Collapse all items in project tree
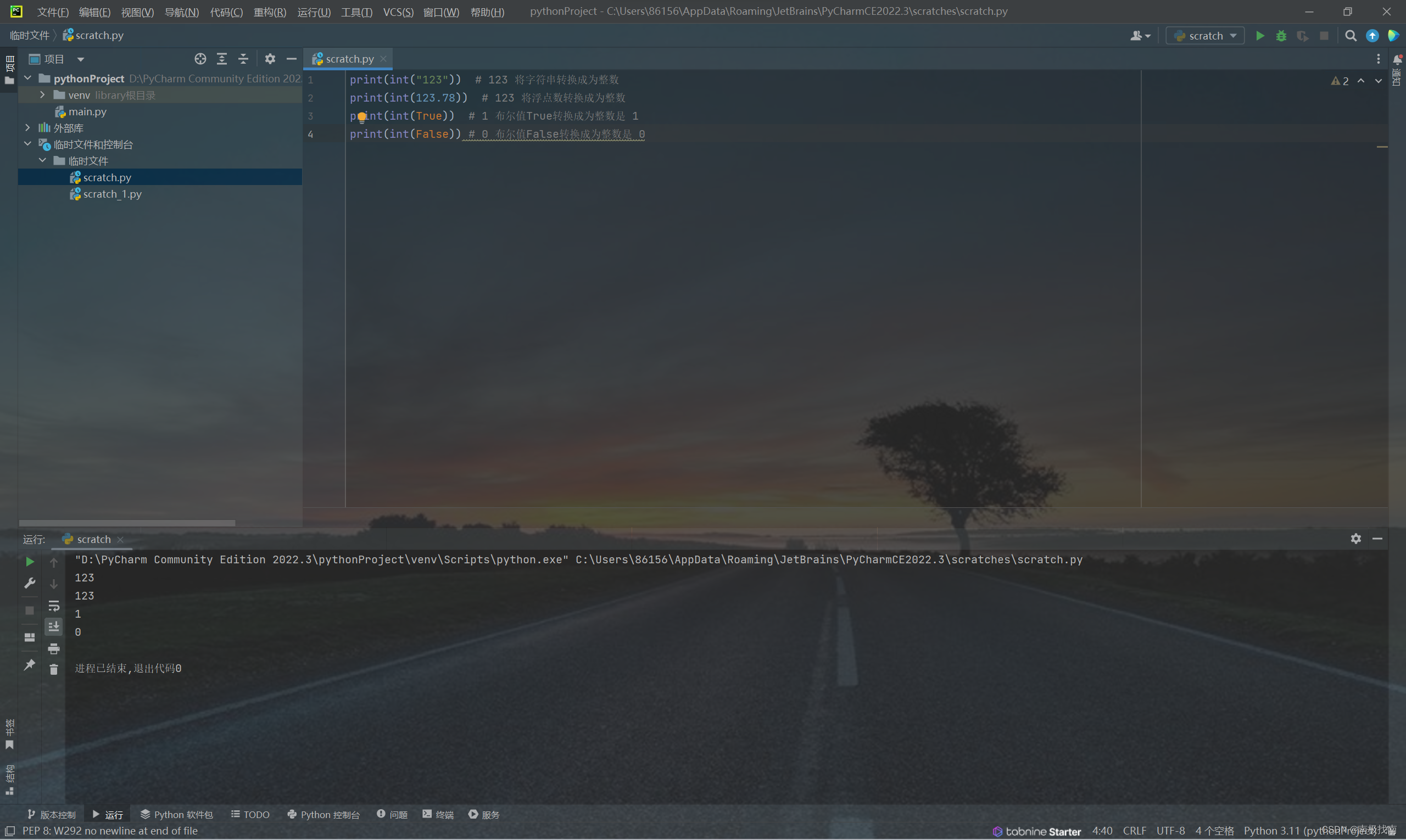Screen dimensions: 1406x840 243,59
